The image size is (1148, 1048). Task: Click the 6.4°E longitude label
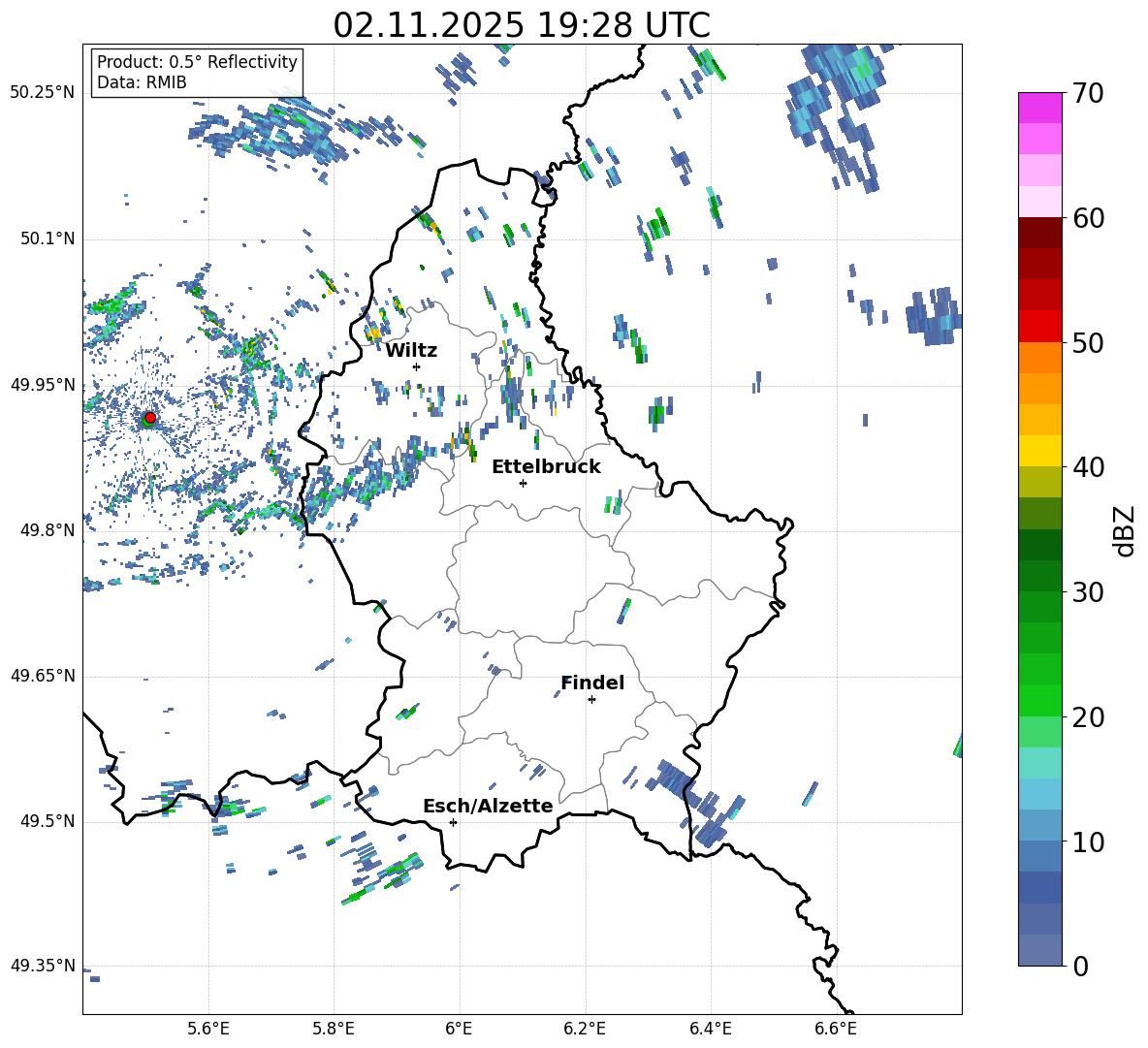711,1029
